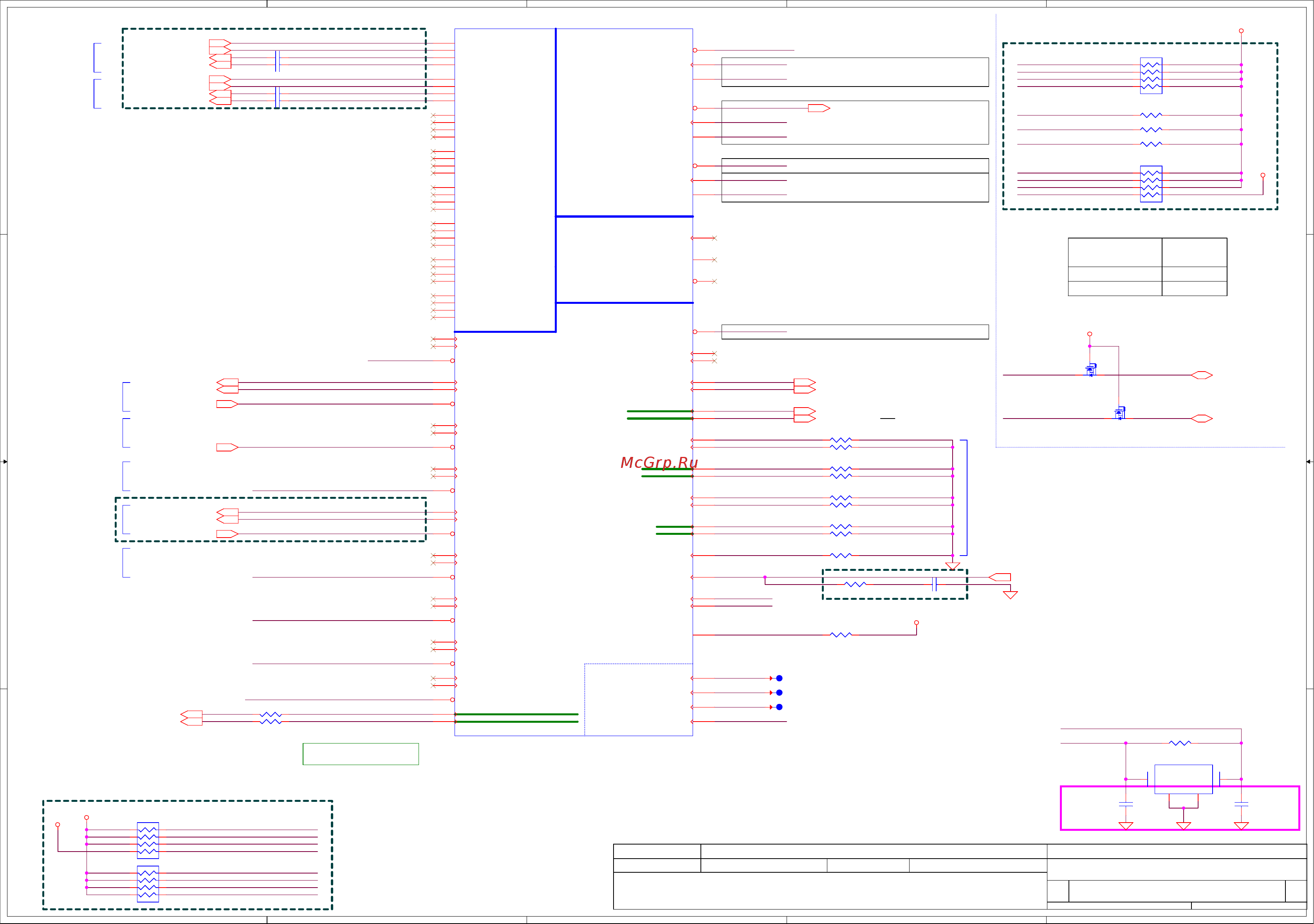This screenshot has width=1314, height=924.
Task: Select the upper resistor pack in the bottom-left dashed block
Action: tap(148, 841)
